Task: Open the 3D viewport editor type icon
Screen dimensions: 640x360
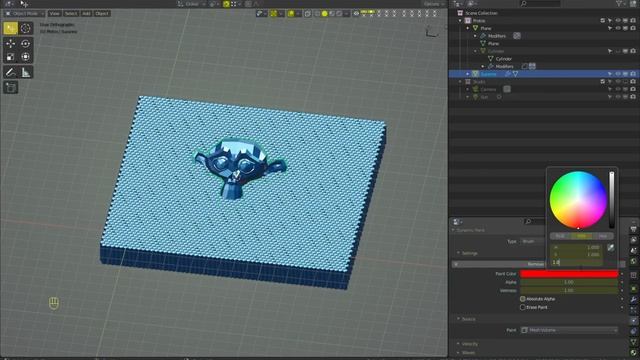Action: (x=9, y=4)
